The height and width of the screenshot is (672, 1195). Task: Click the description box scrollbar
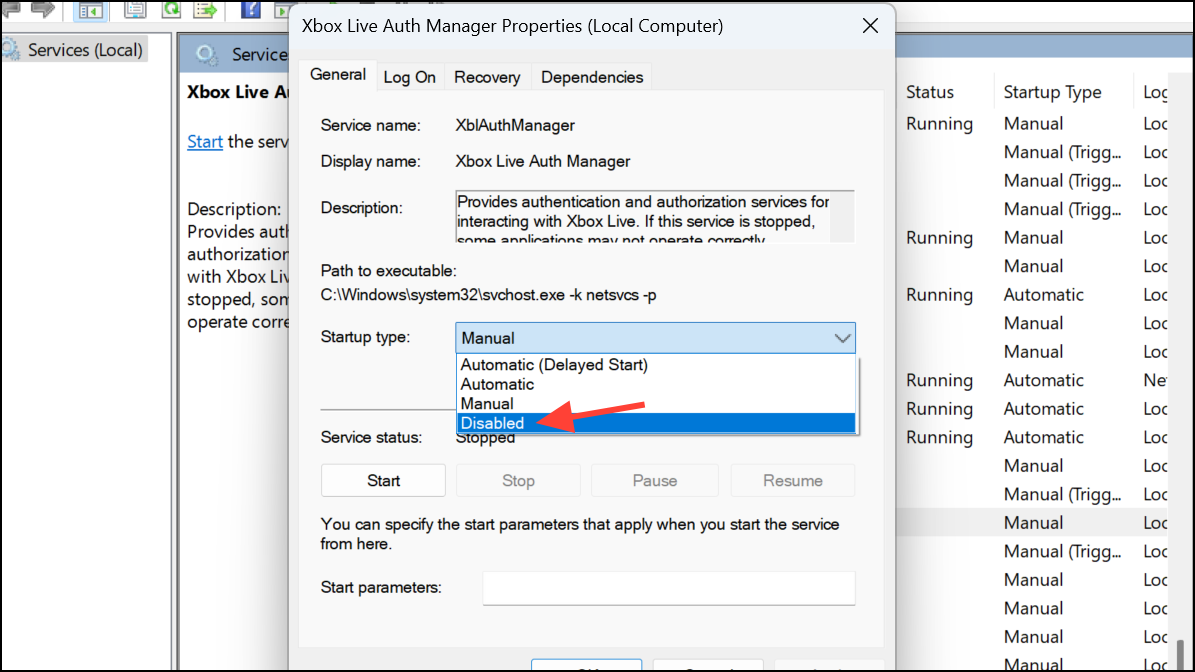pos(842,217)
